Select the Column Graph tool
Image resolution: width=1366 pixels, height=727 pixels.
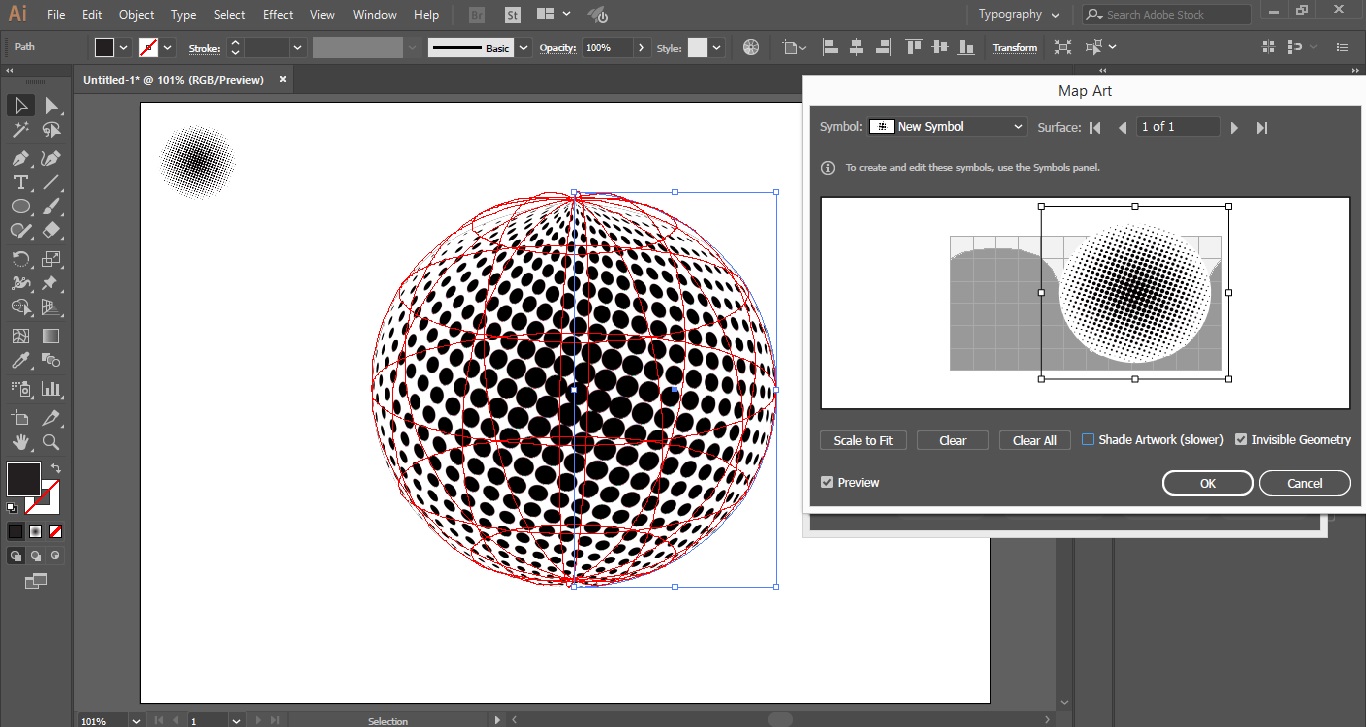click(x=51, y=389)
